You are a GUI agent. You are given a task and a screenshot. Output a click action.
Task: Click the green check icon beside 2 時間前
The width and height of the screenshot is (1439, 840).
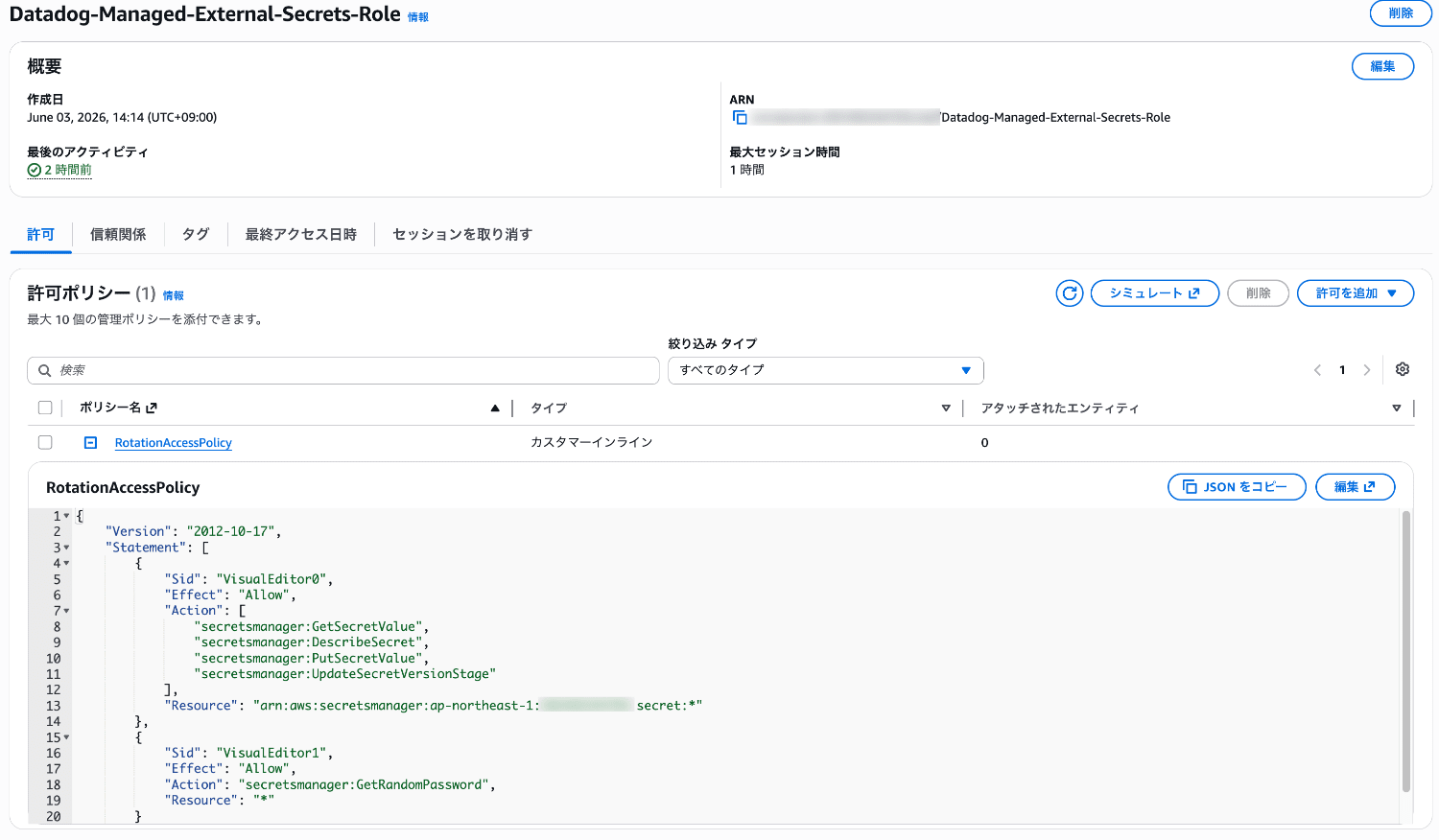pos(35,170)
